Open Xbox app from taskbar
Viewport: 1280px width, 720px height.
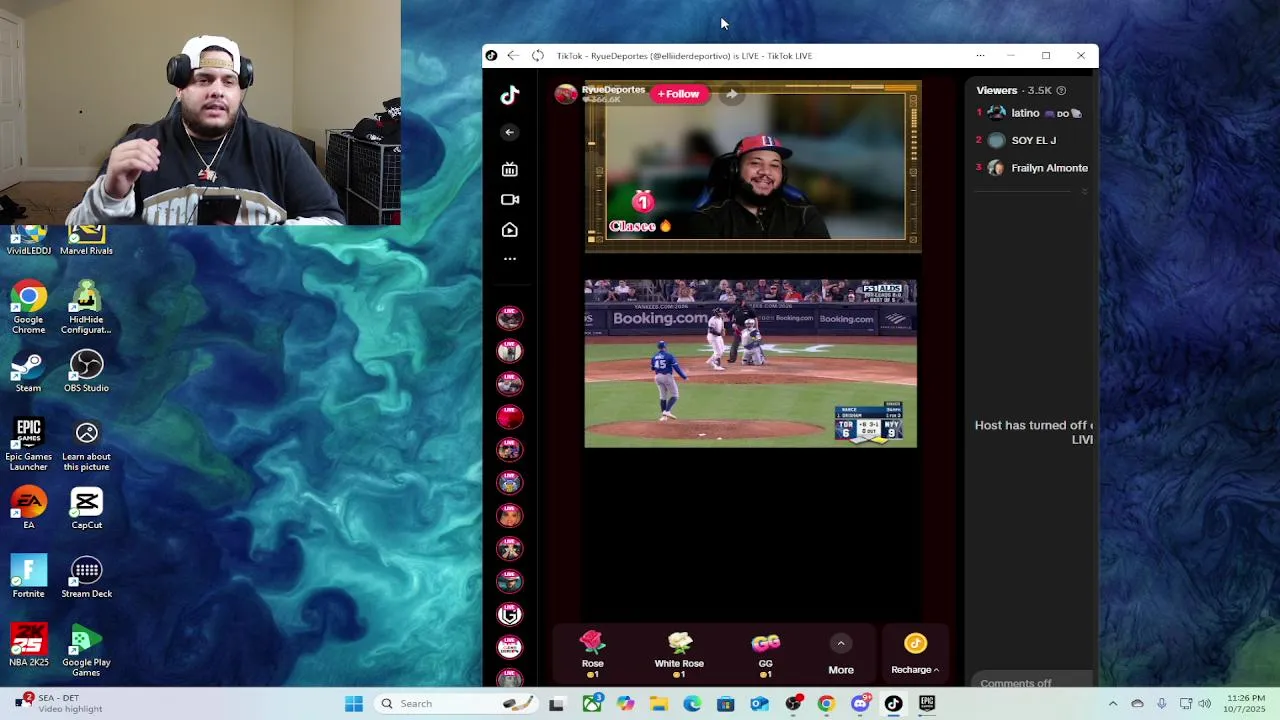click(x=592, y=704)
